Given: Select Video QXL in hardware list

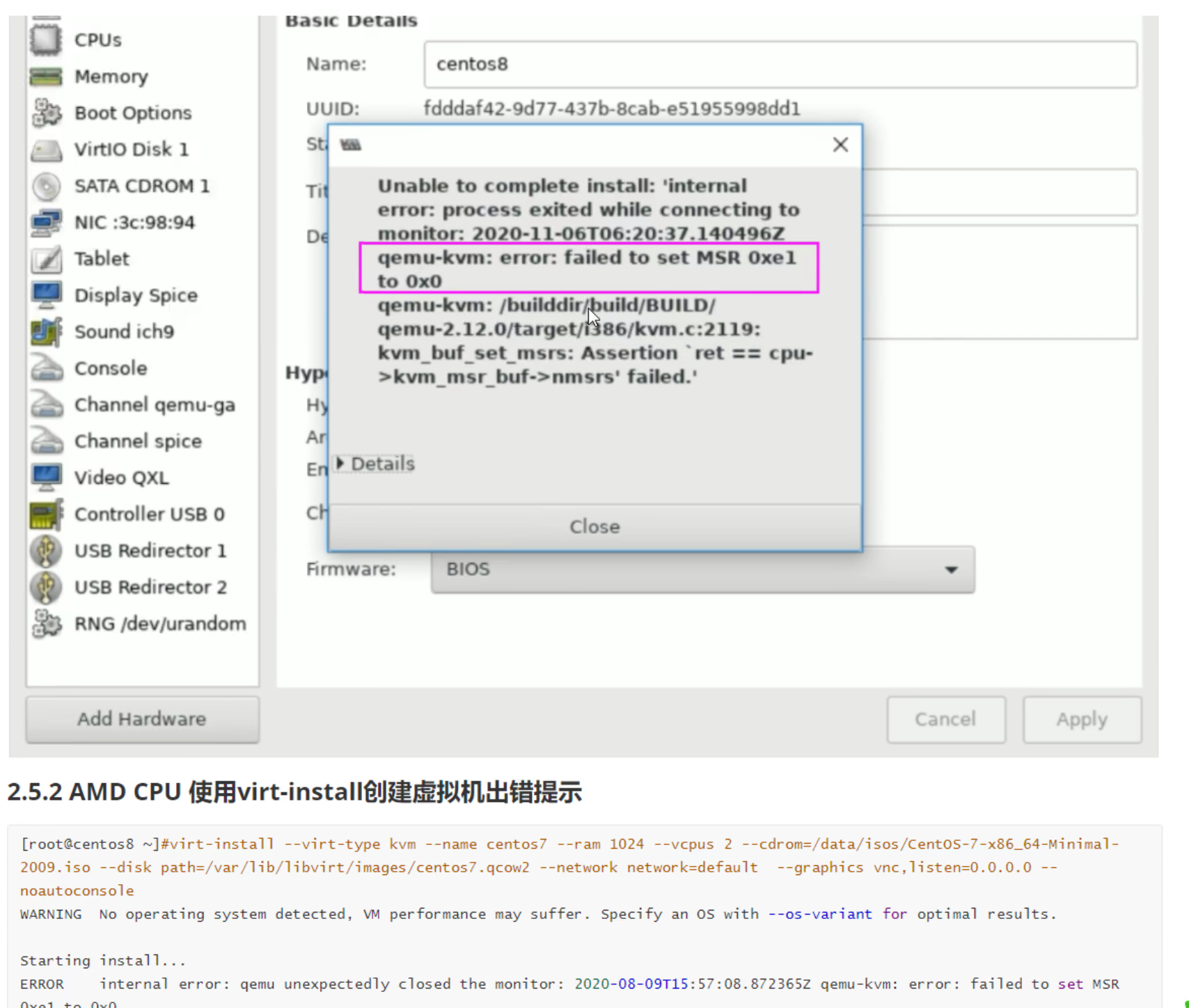Looking at the screenshot, I should (121, 478).
